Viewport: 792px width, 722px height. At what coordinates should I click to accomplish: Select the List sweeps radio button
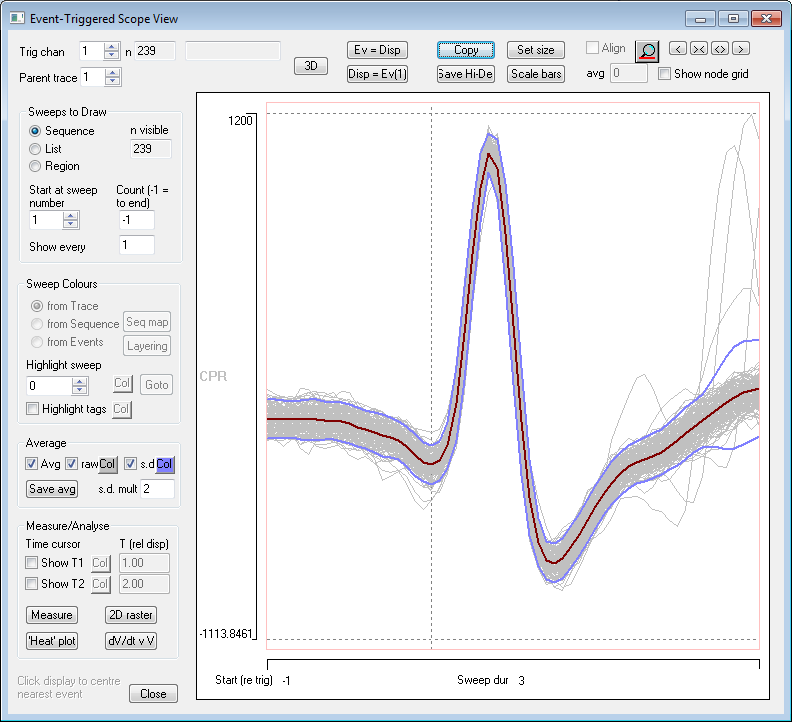(36, 149)
